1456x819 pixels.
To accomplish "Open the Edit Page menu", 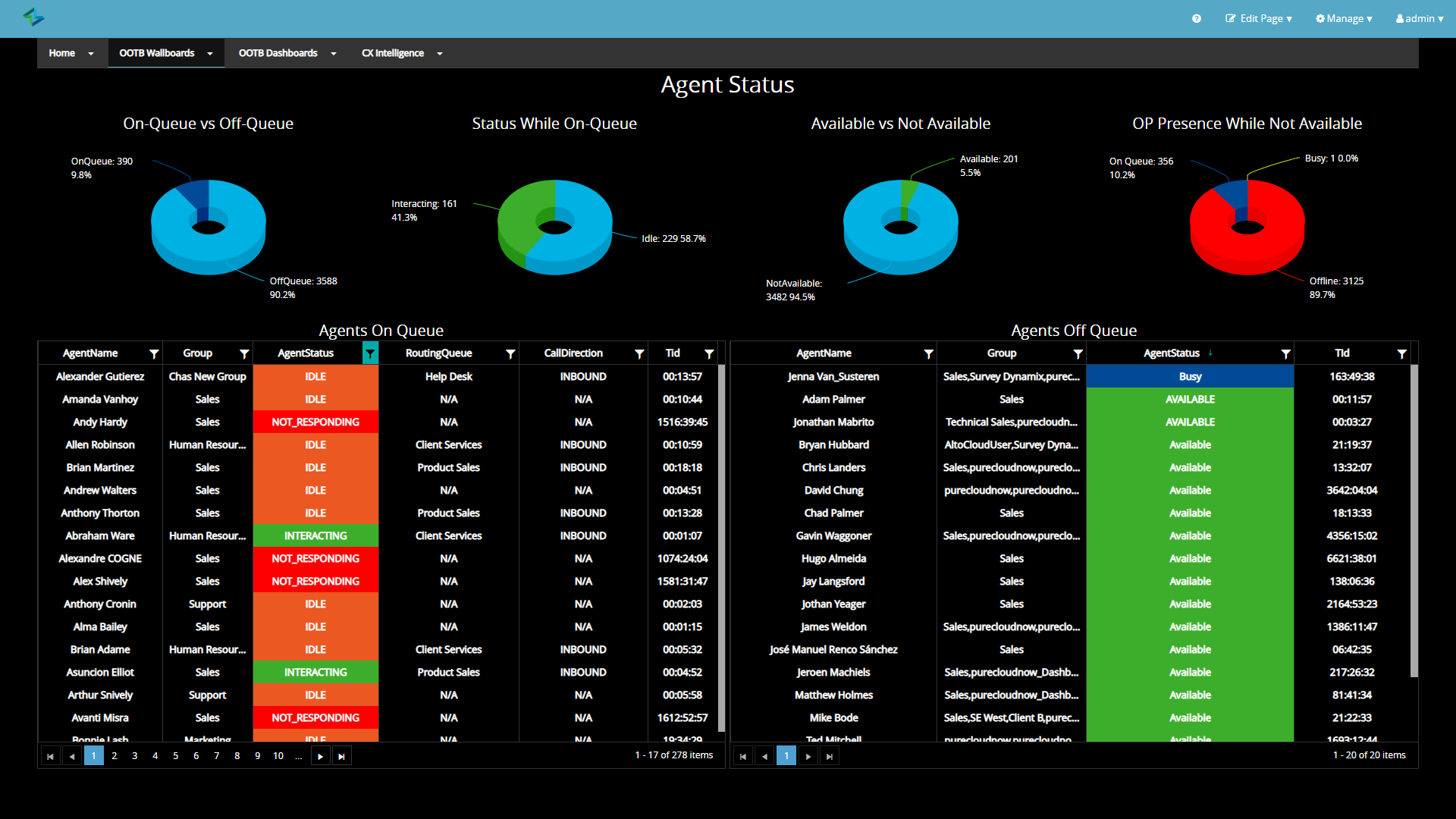I will [x=1259, y=18].
